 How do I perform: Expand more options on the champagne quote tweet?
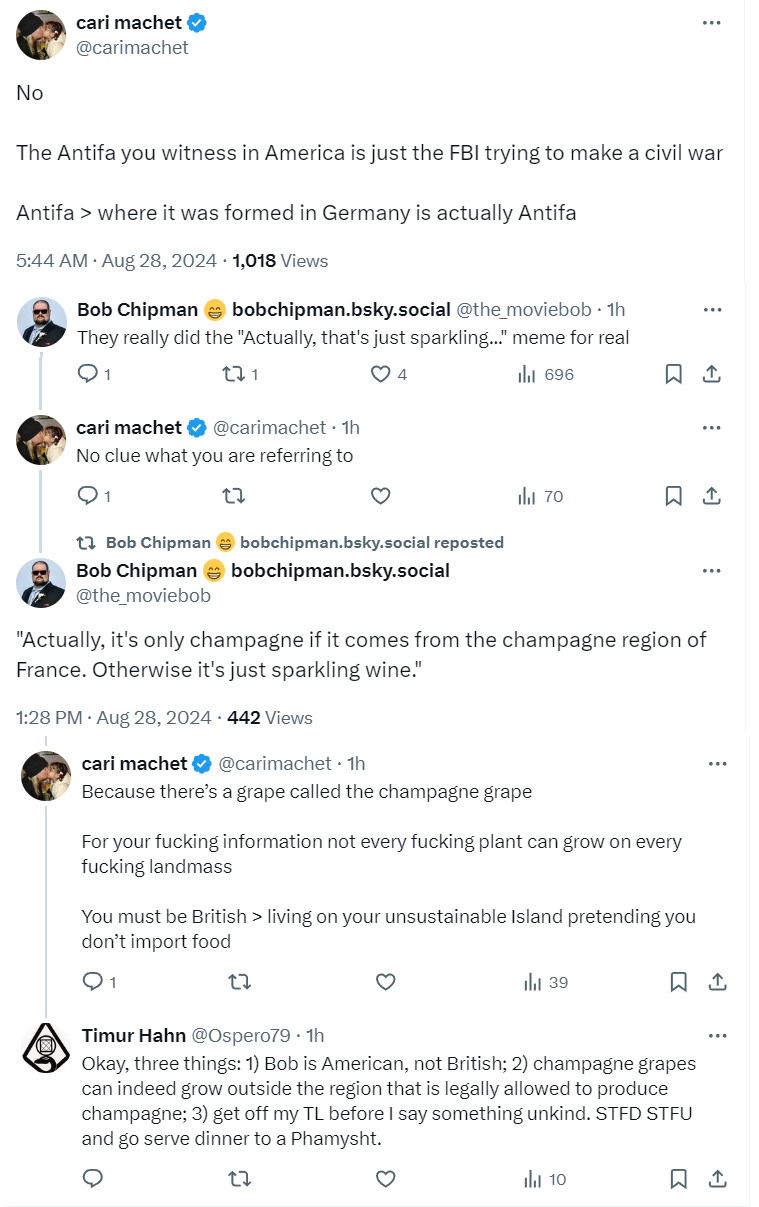click(712, 571)
